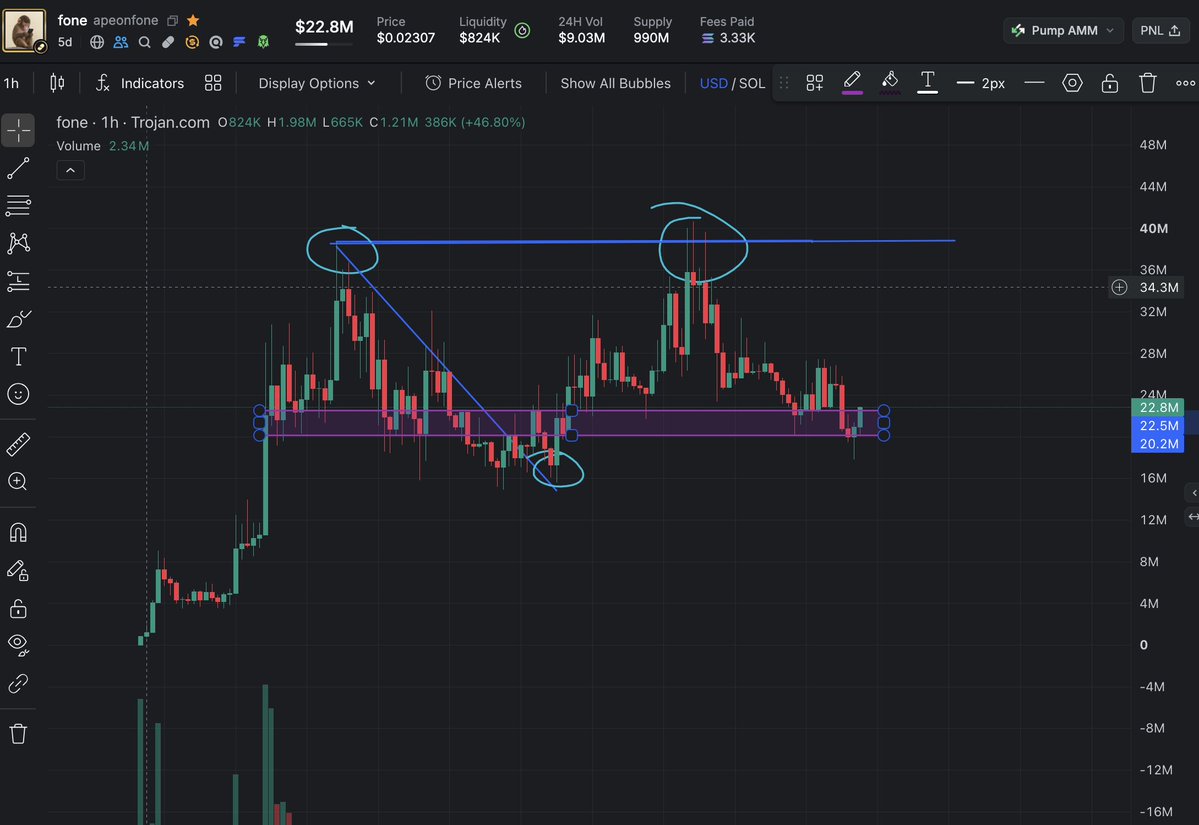Change the 1h timeframe interval

point(11,83)
